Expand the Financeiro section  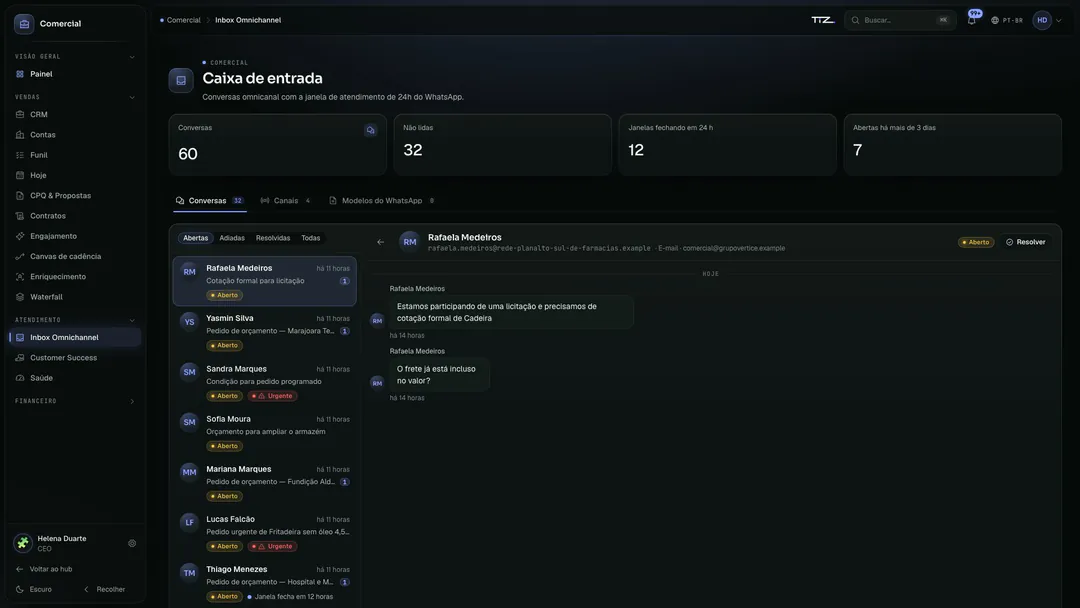pos(132,401)
